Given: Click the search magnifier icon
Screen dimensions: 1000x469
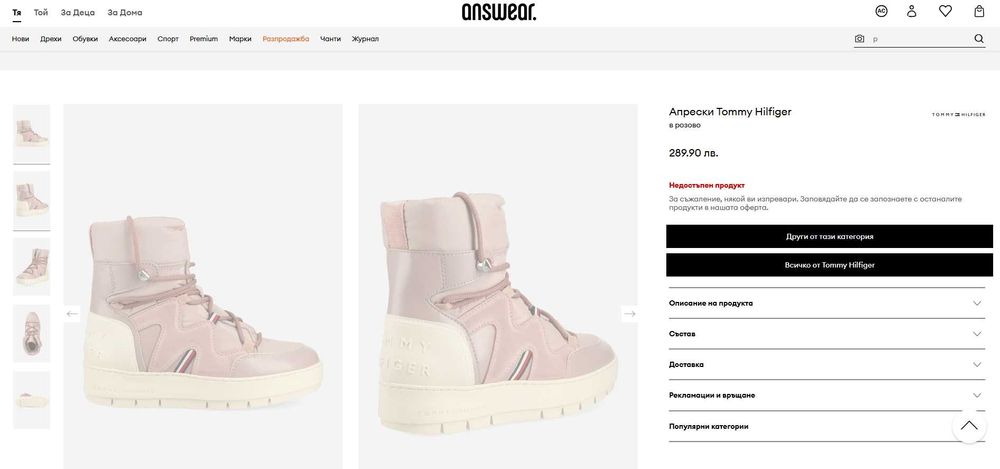Looking at the screenshot, I should 979,39.
